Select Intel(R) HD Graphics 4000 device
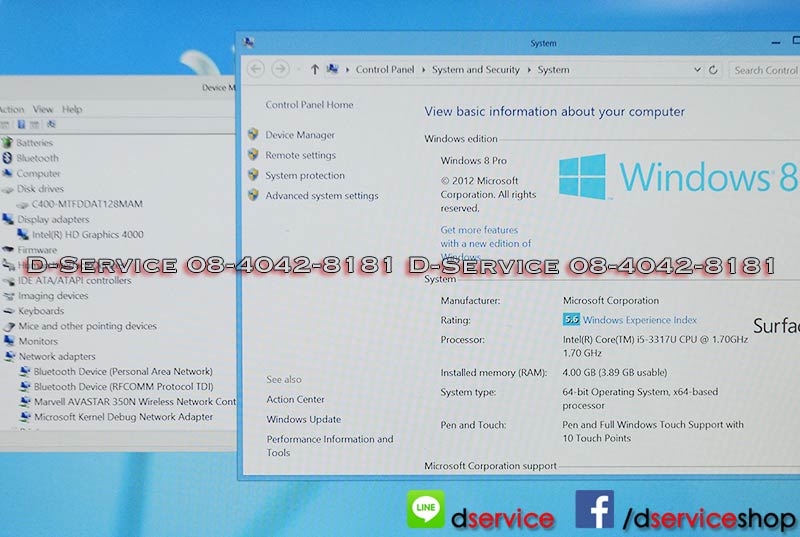The width and height of the screenshot is (800, 537). (88, 235)
